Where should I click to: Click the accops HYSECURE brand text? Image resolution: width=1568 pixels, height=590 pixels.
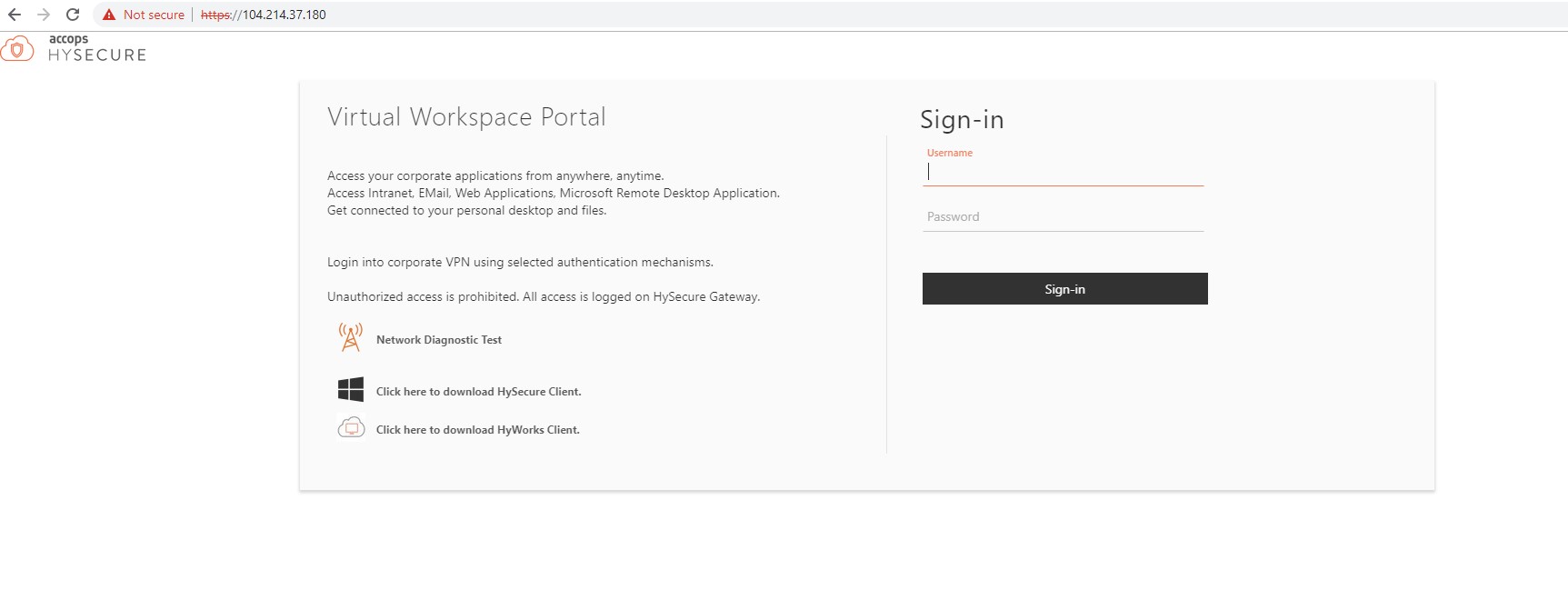[97, 48]
